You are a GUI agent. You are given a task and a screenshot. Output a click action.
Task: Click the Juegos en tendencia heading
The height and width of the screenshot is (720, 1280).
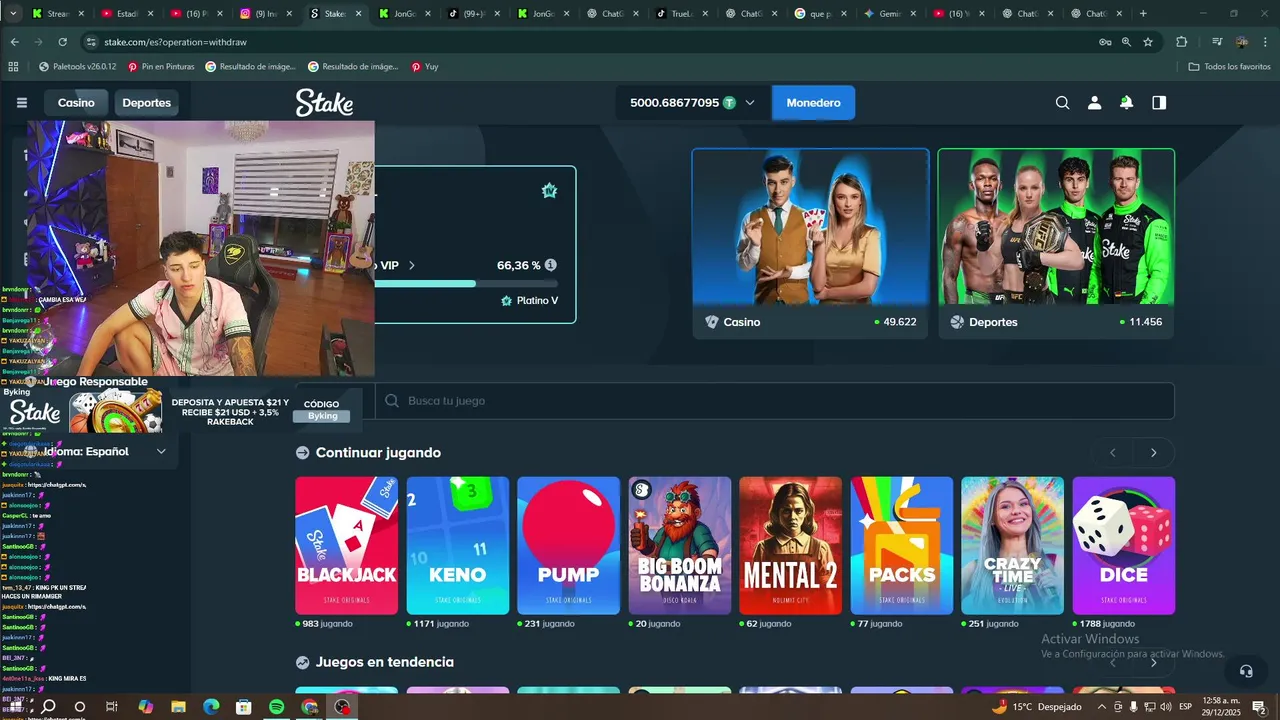pyautogui.click(x=385, y=662)
